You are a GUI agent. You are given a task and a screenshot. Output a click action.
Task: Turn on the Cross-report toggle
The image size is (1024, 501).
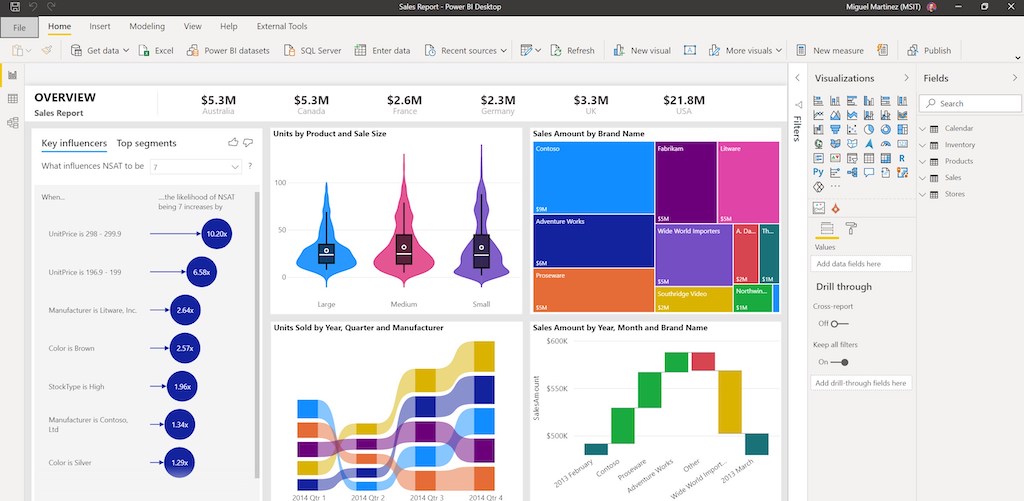(838, 323)
